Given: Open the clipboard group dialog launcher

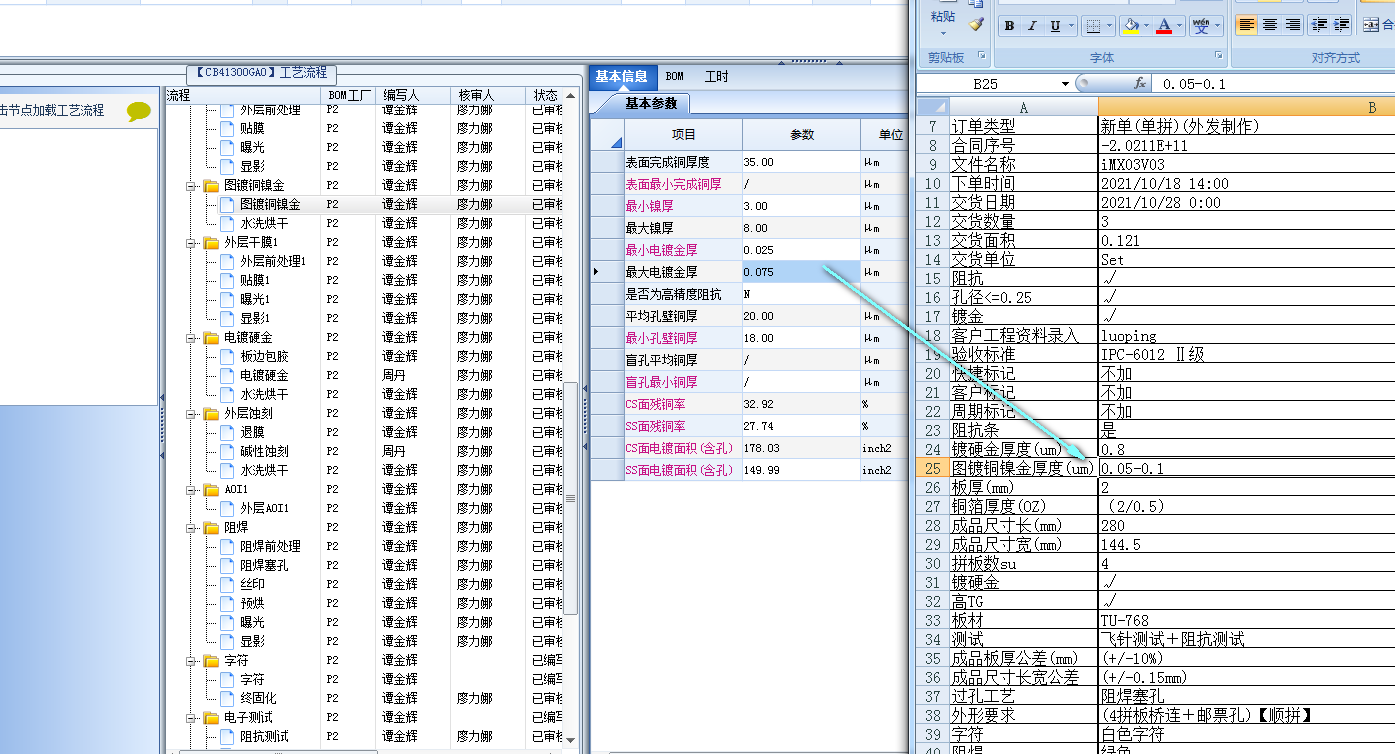Looking at the screenshot, I should tap(981, 56).
